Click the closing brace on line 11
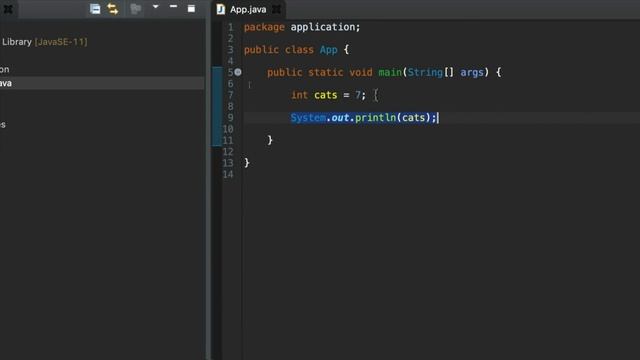The height and width of the screenshot is (360, 640). pos(270,140)
